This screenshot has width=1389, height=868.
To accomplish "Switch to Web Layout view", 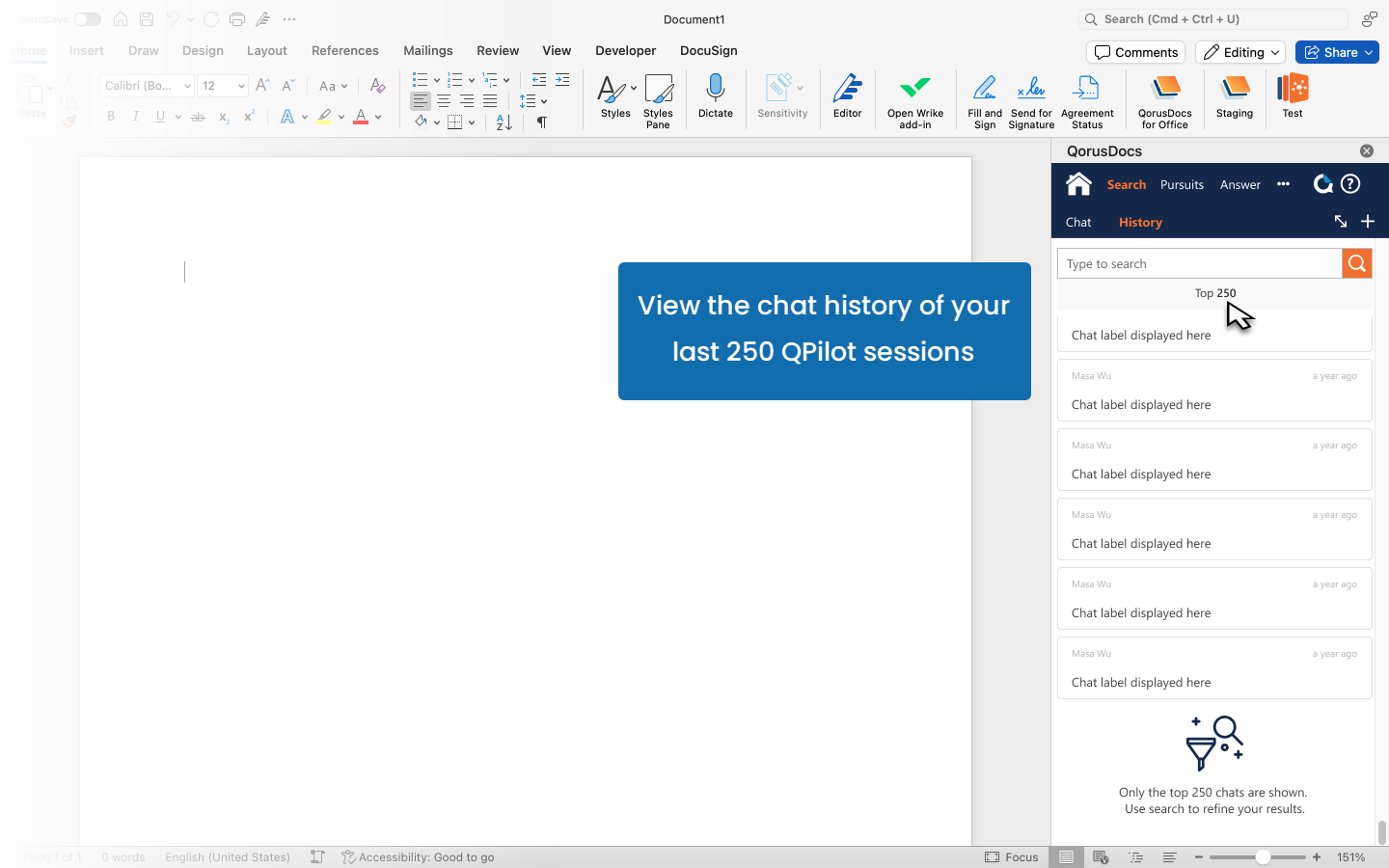I will 1101,856.
